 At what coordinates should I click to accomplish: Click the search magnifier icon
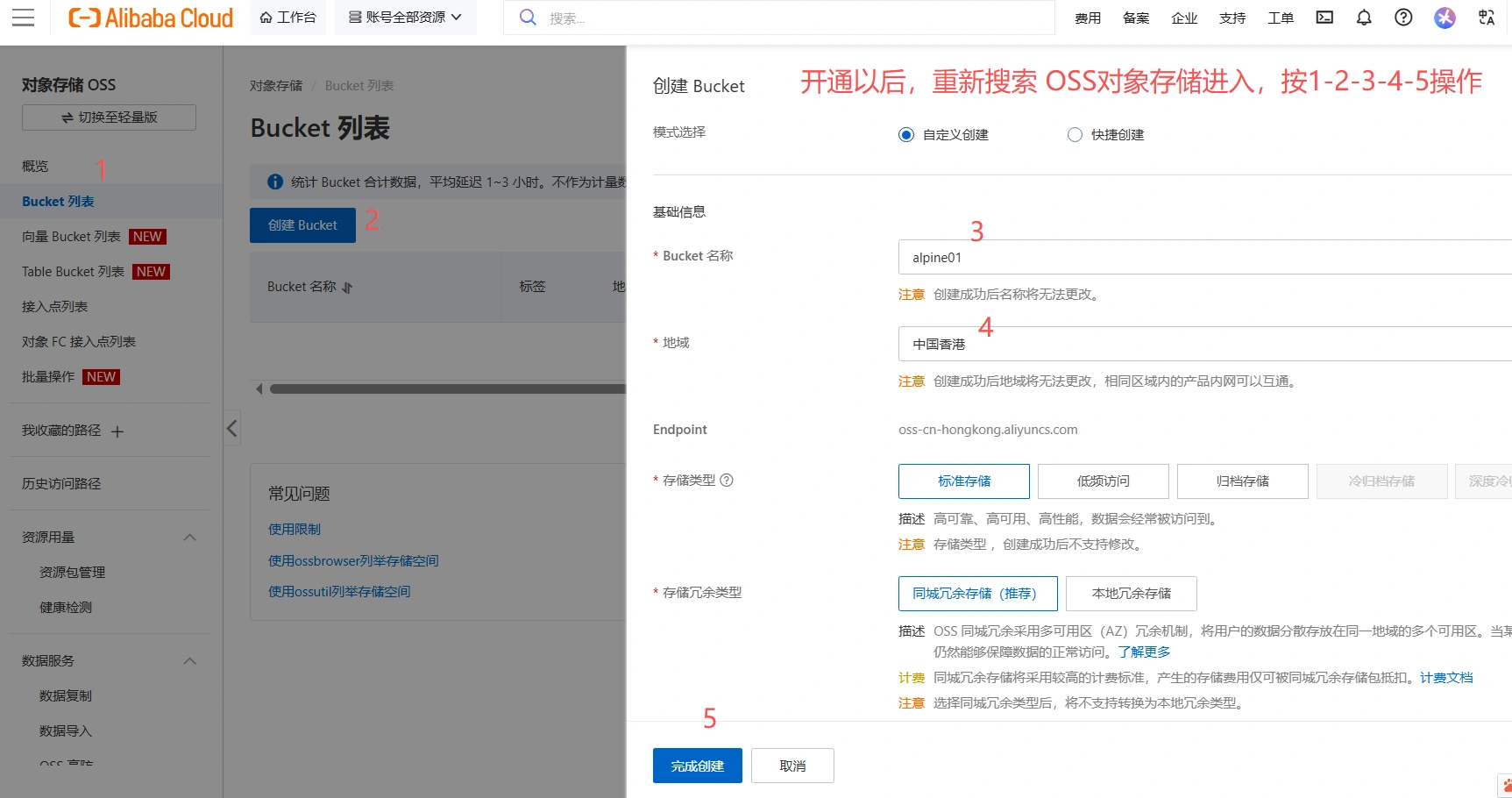click(x=528, y=18)
